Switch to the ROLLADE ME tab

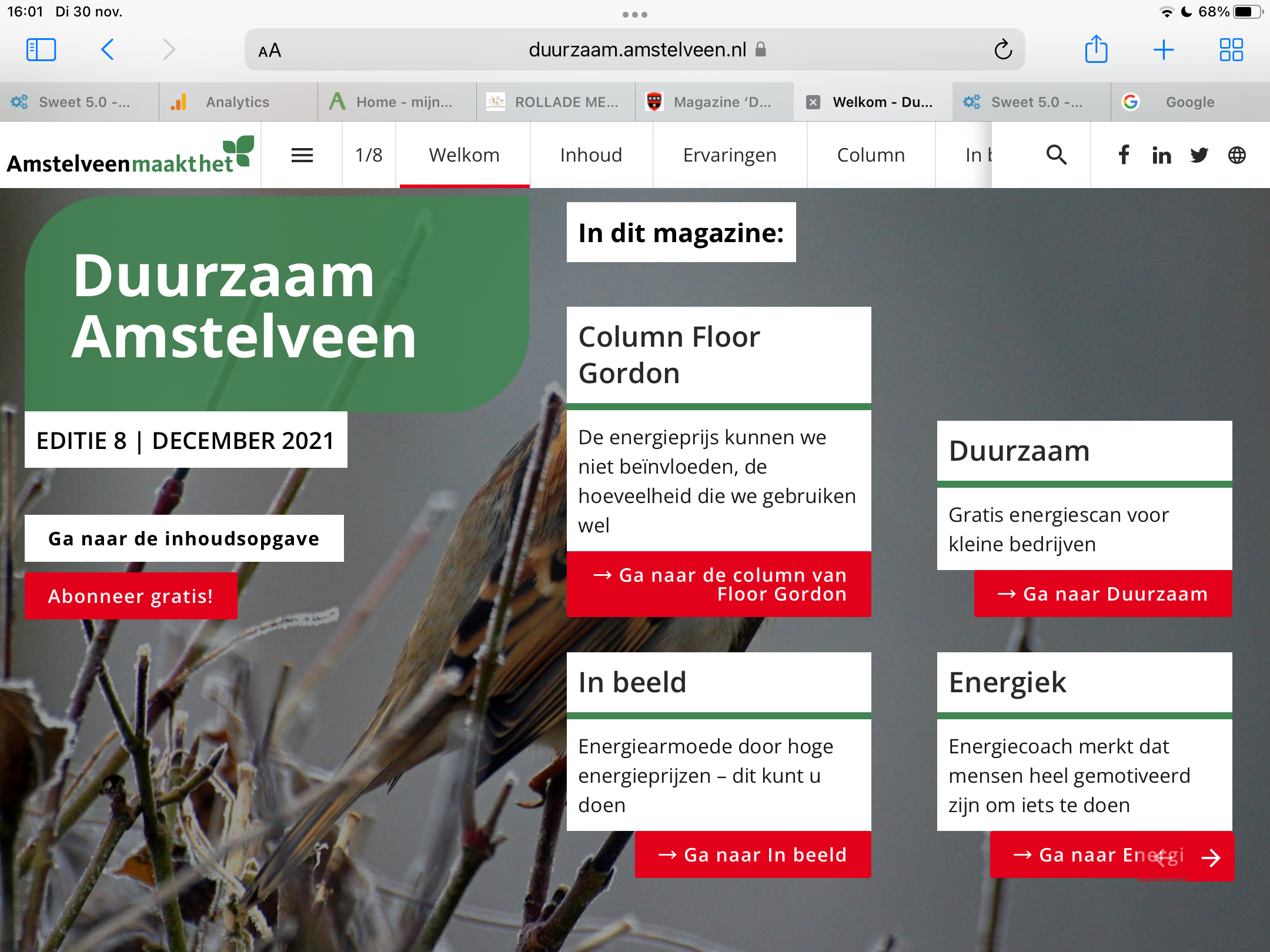(556, 102)
